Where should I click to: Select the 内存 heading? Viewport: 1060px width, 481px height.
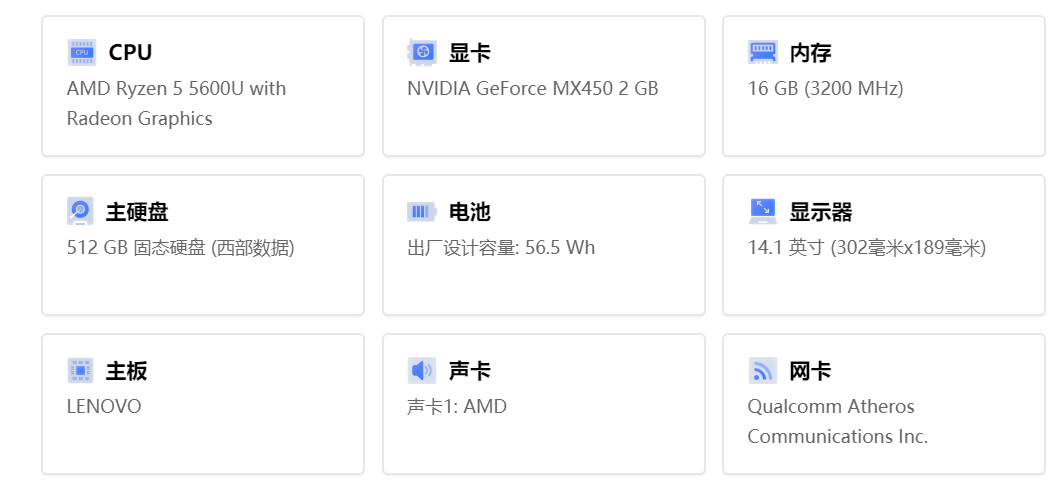click(810, 52)
